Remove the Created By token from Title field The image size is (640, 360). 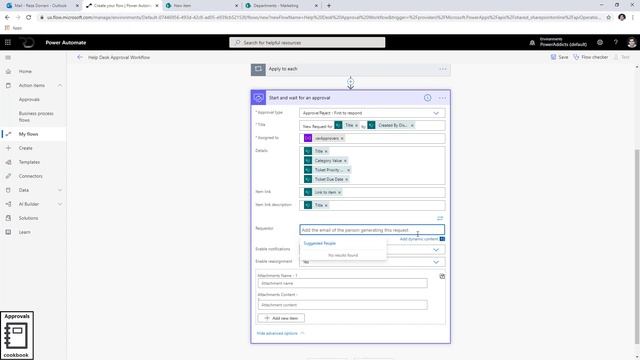pyautogui.click(x=412, y=126)
